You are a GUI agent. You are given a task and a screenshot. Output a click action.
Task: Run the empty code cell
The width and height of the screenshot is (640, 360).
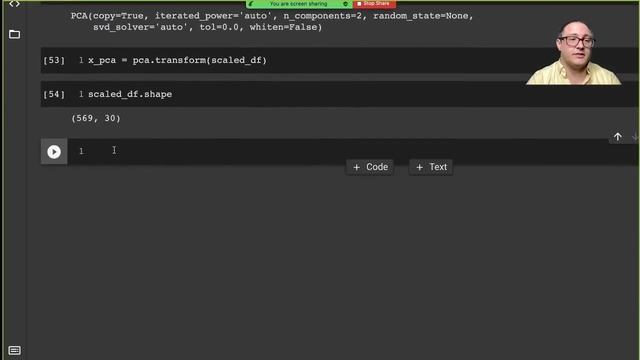(54, 151)
